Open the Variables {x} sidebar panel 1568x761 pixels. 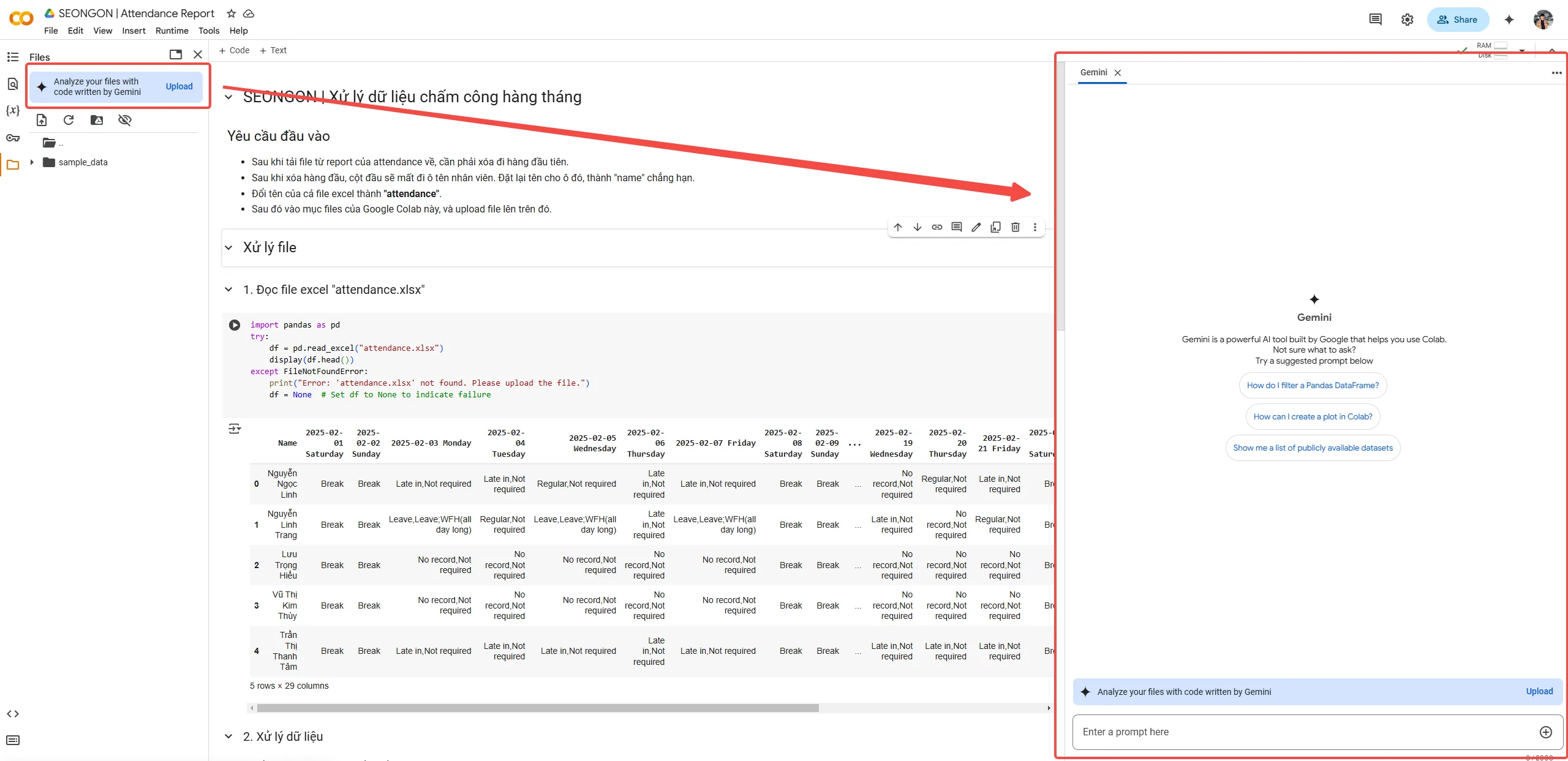click(x=13, y=111)
